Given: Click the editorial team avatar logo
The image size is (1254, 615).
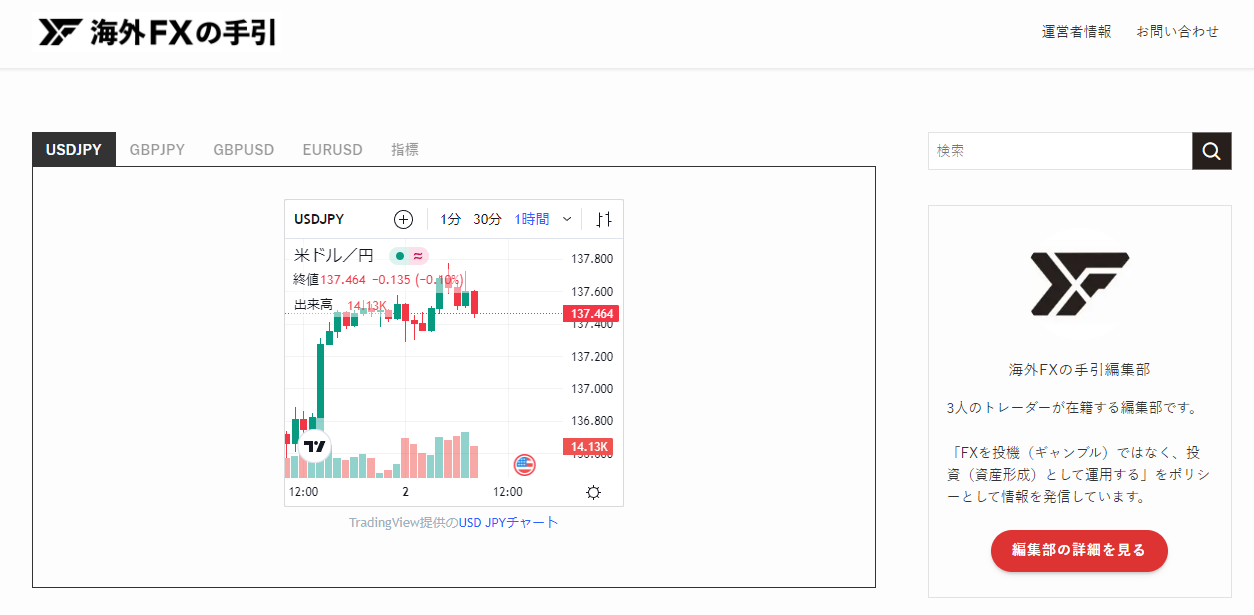Looking at the screenshot, I should (x=1079, y=285).
